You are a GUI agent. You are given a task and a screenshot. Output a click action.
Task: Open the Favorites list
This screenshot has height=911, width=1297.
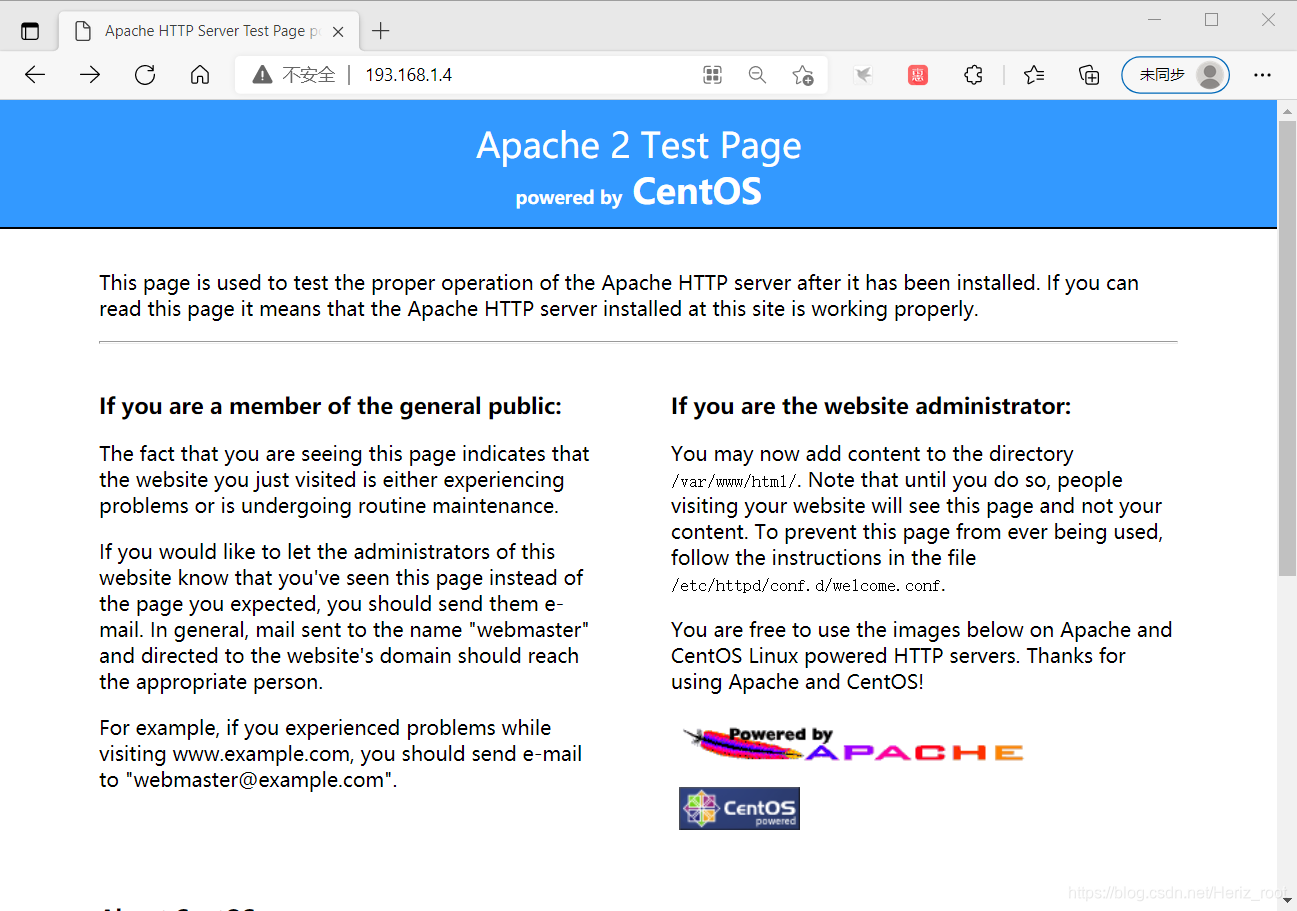click(x=1034, y=75)
